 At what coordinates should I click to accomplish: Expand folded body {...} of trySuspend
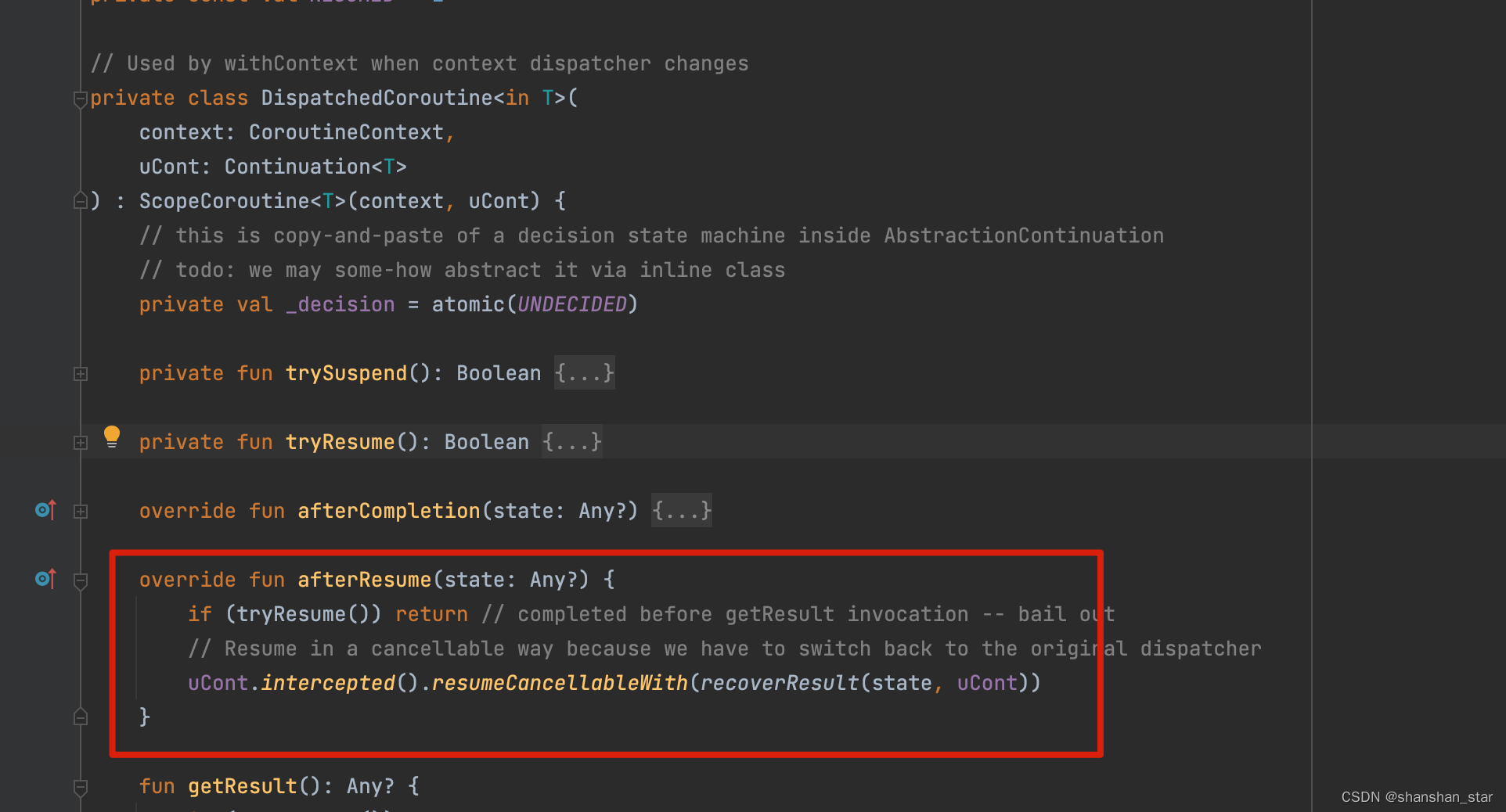(584, 373)
